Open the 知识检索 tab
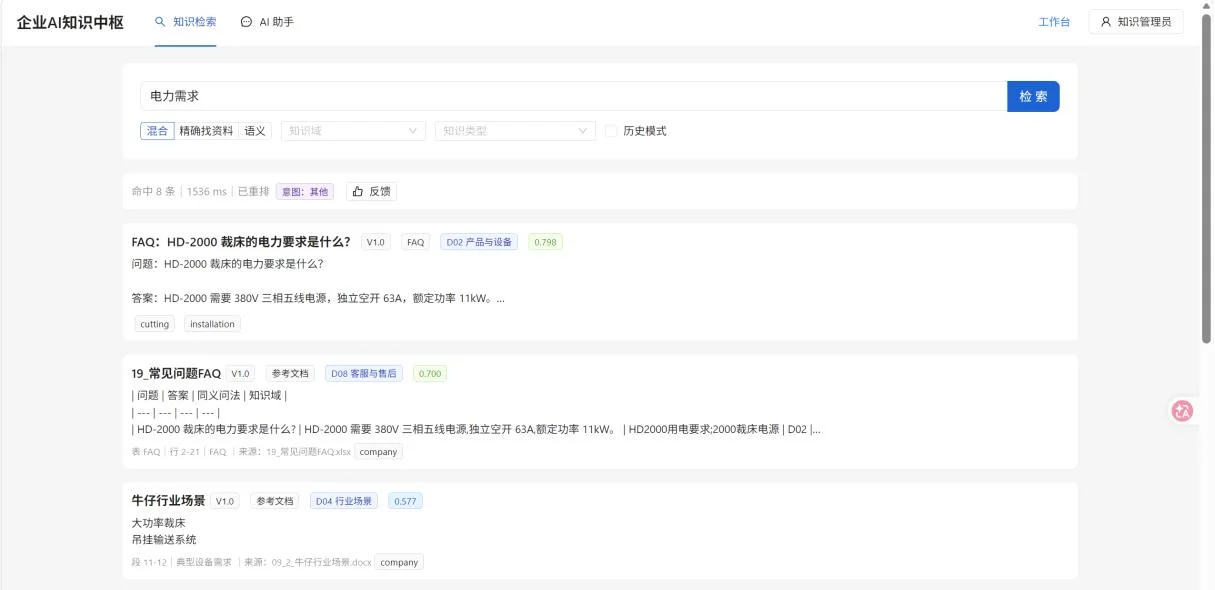Viewport: 1215px width, 590px height. [186, 22]
